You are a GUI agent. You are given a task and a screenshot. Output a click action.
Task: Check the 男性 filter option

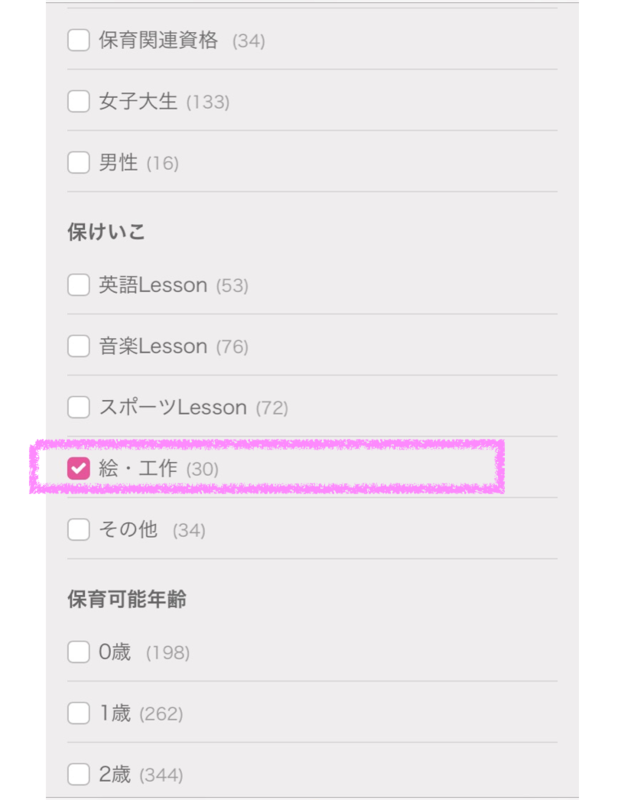(78, 162)
